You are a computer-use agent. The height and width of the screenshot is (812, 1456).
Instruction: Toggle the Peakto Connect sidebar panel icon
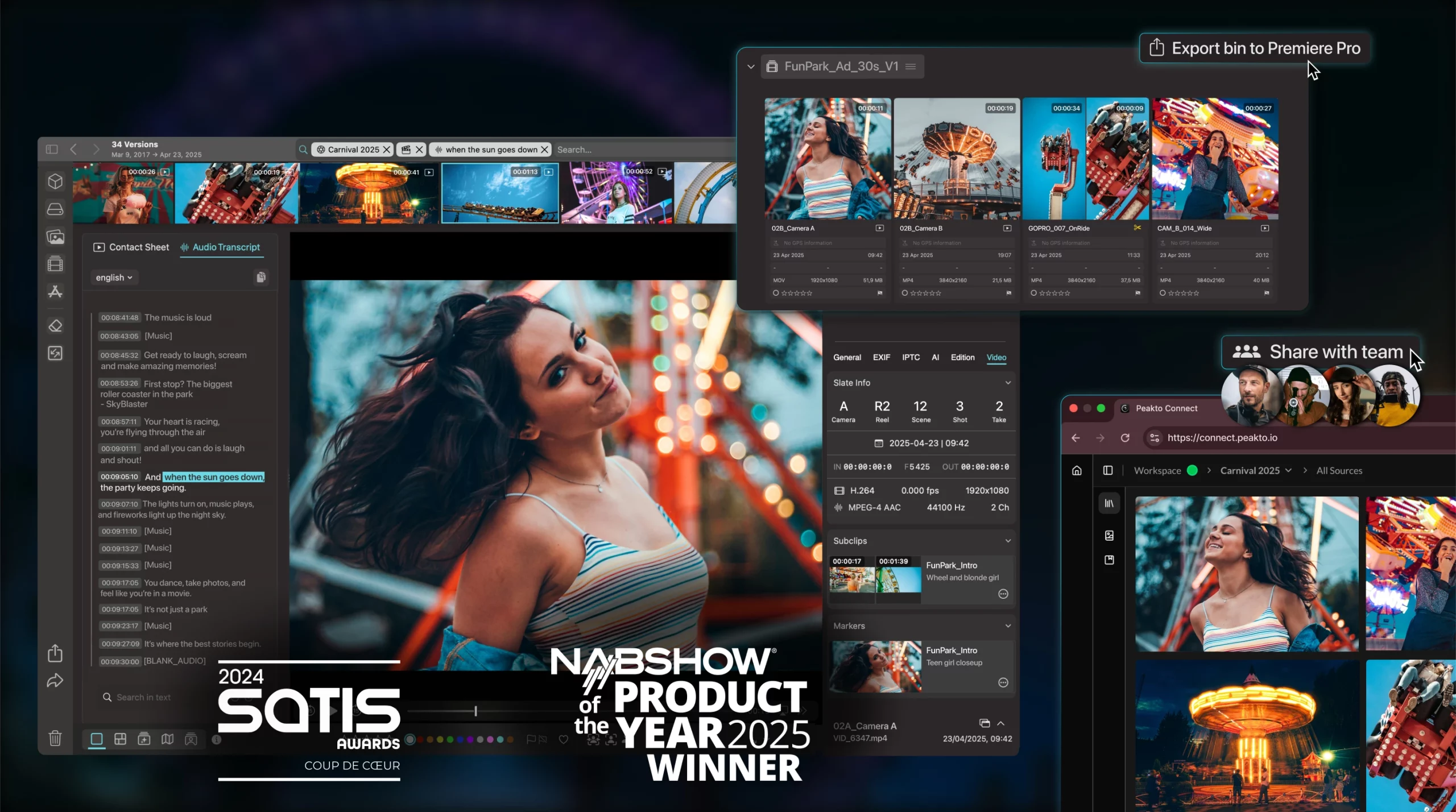point(1108,470)
